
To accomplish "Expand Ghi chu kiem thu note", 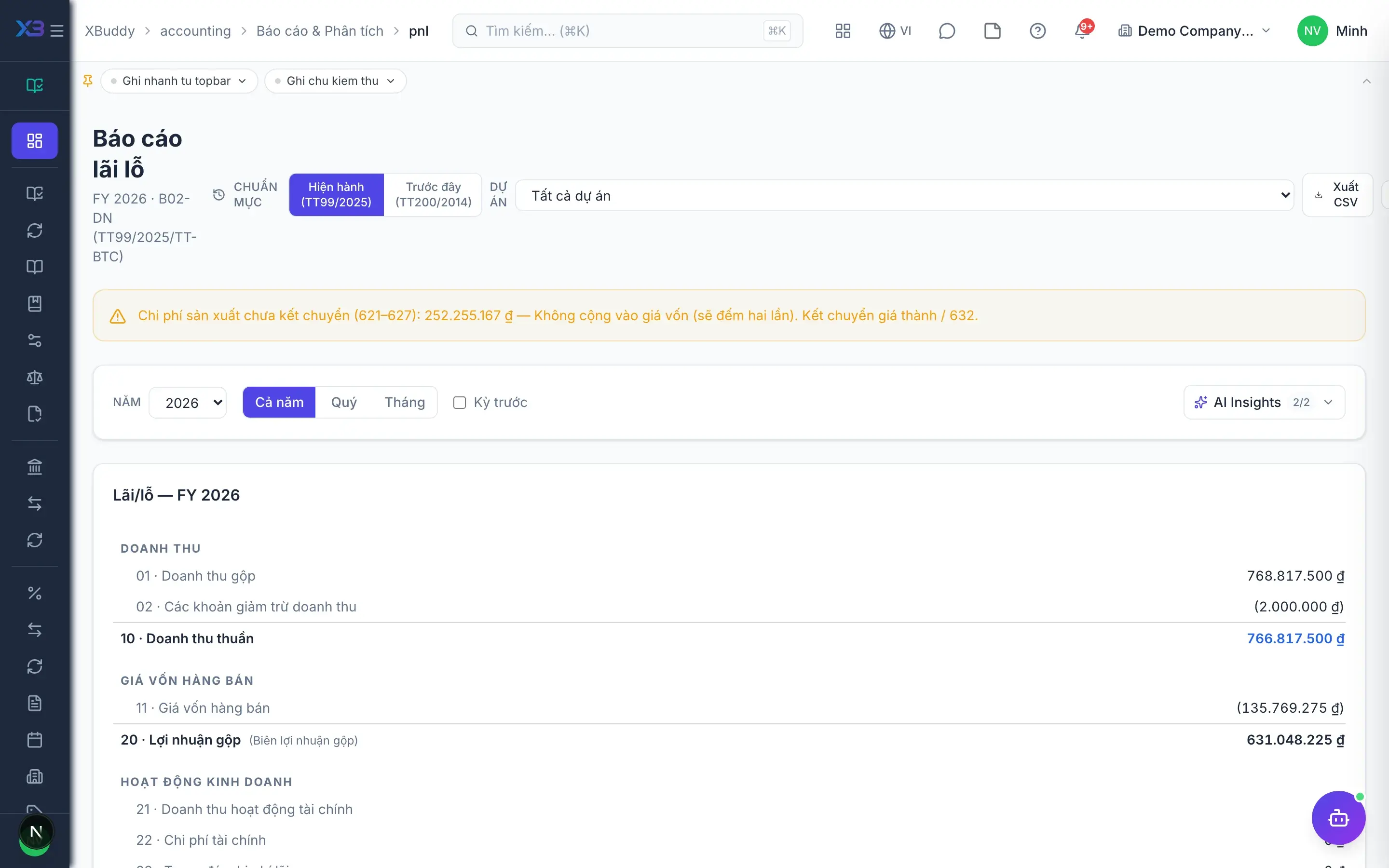I will click(336, 81).
